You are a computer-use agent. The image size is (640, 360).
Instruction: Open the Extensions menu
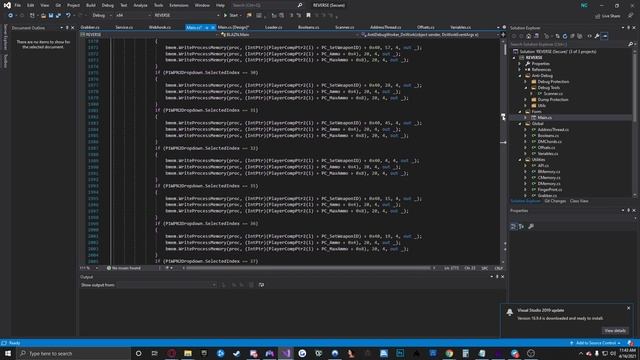[x=179, y=5]
